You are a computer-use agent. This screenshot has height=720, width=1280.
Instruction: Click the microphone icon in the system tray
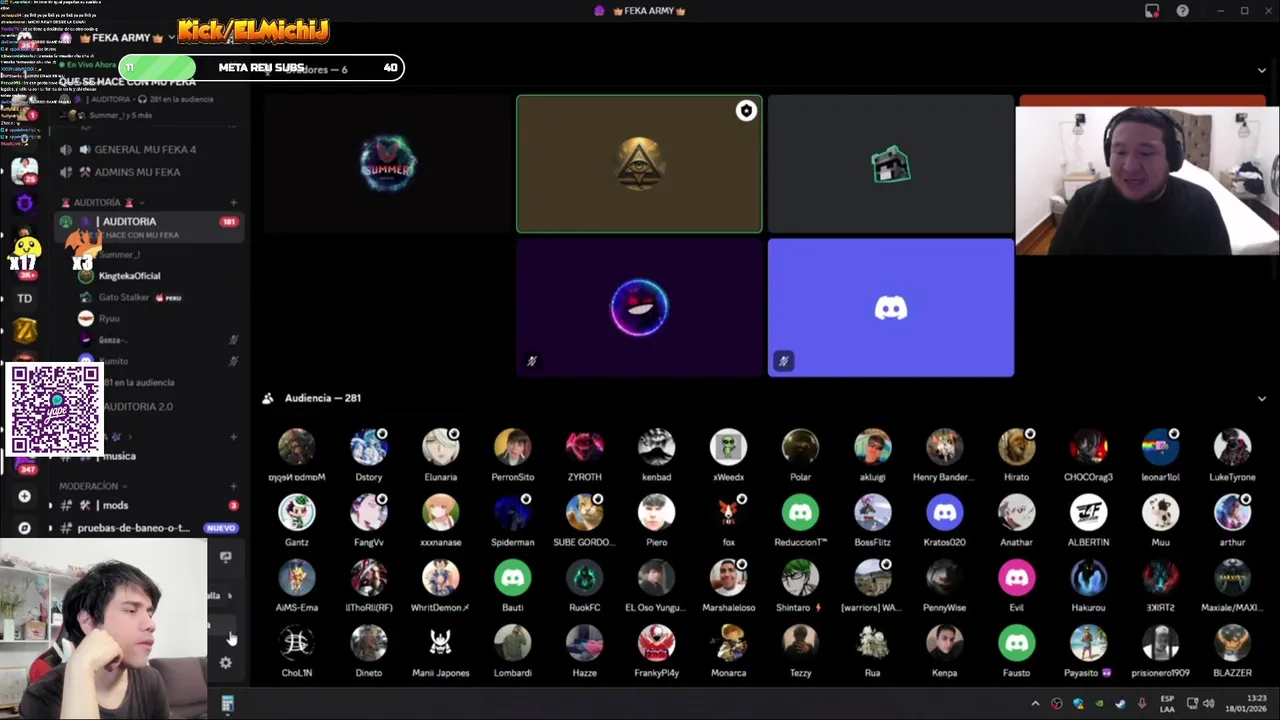tap(1142, 704)
